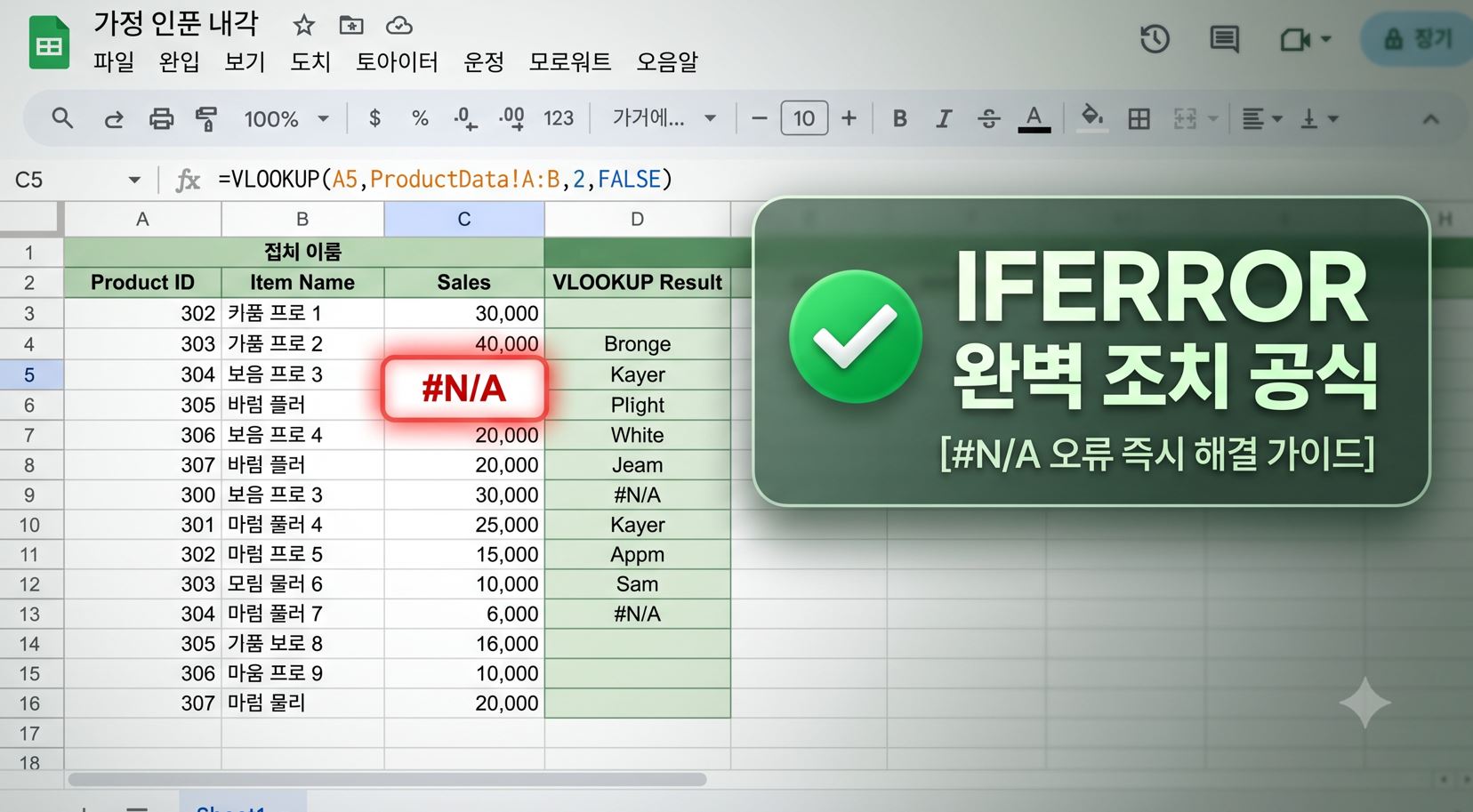Toggle strikethrough formatting

tap(988, 118)
